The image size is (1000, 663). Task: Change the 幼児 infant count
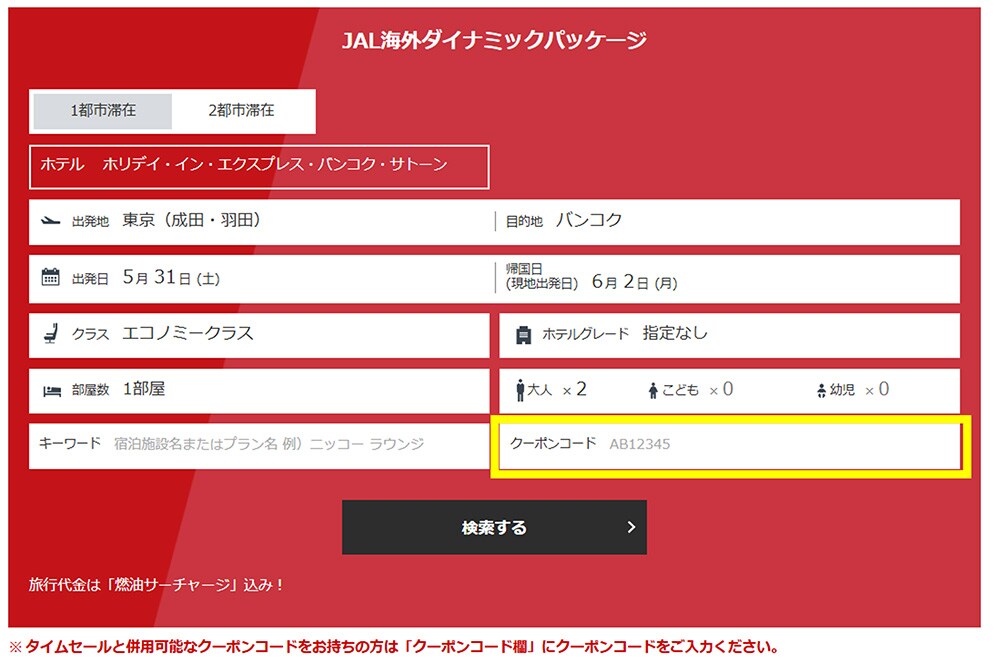[x=853, y=390]
